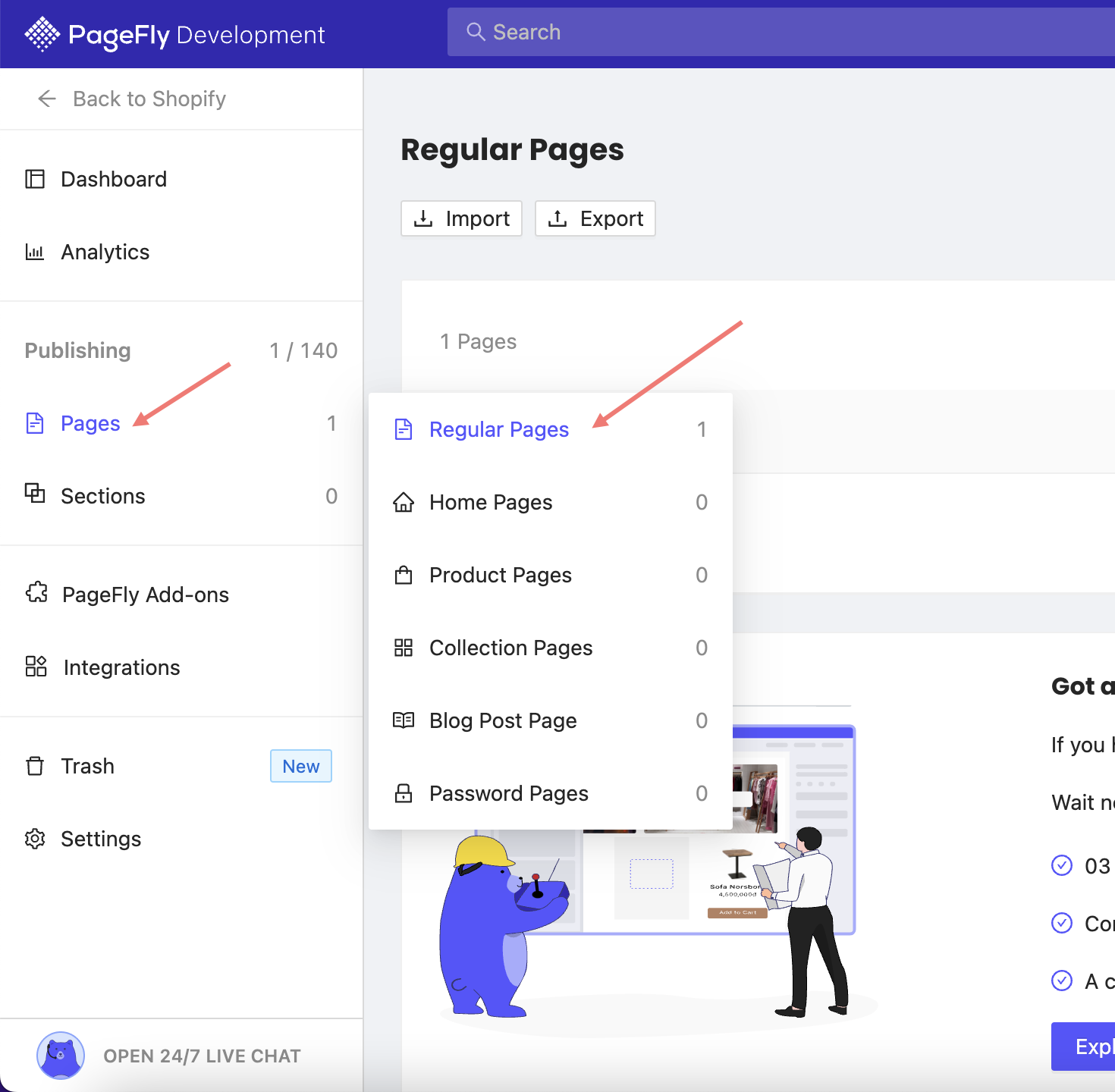Viewport: 1115px width, 1092px height.
Task: Click the Dashboard layout icon
Action: (x=35, y=179)
